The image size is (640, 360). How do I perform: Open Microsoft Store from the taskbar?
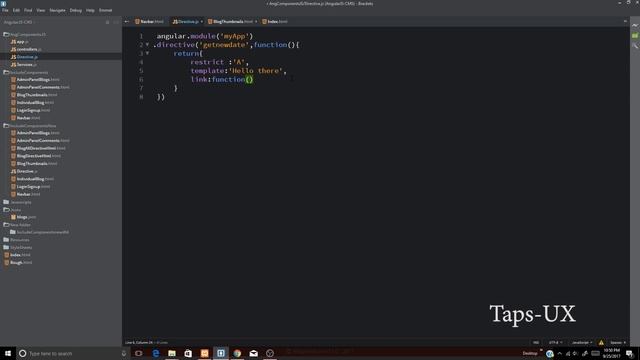point(188,353)
